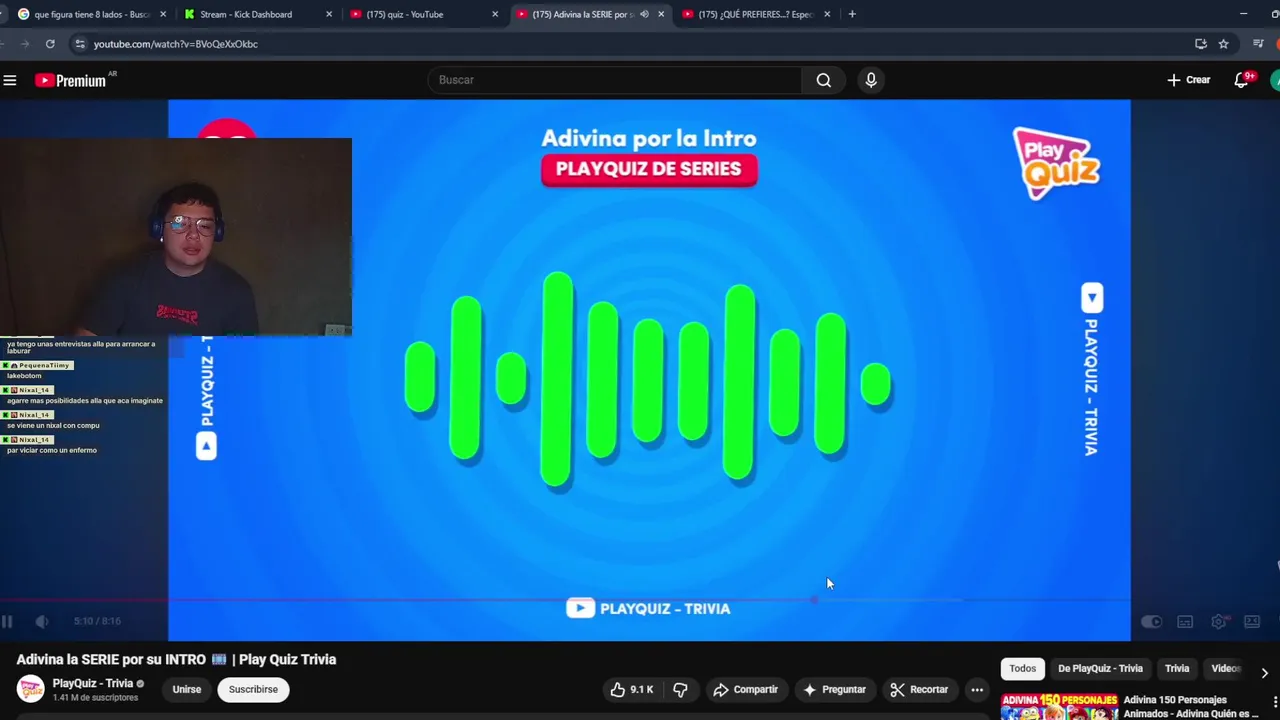This screenshot has height=720, width=1280.
Task: Click the 5:10 / 8:16 time display
Action: [x=97, y=621]
